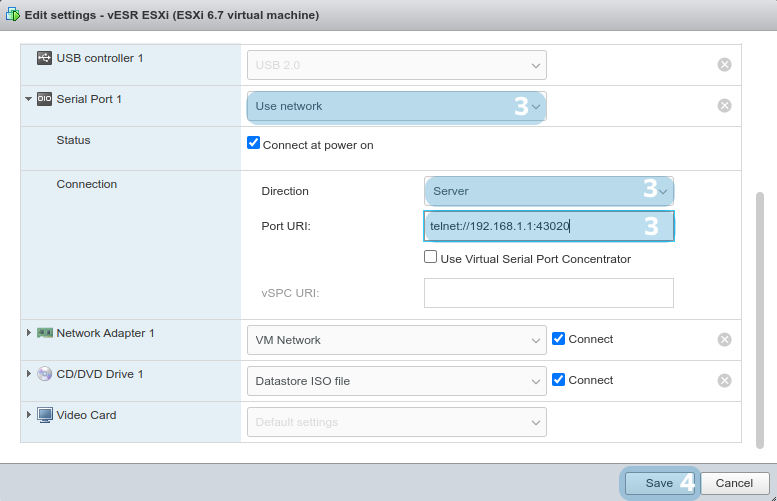Remove the Serial Port 1 device
Screen dimensions: 777x501
point(724,106)
